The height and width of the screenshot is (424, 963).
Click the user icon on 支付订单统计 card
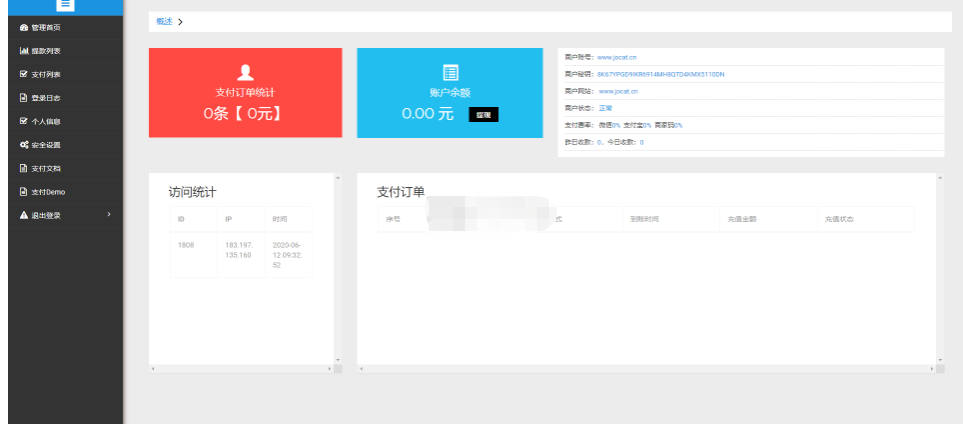tap(245, 72)
